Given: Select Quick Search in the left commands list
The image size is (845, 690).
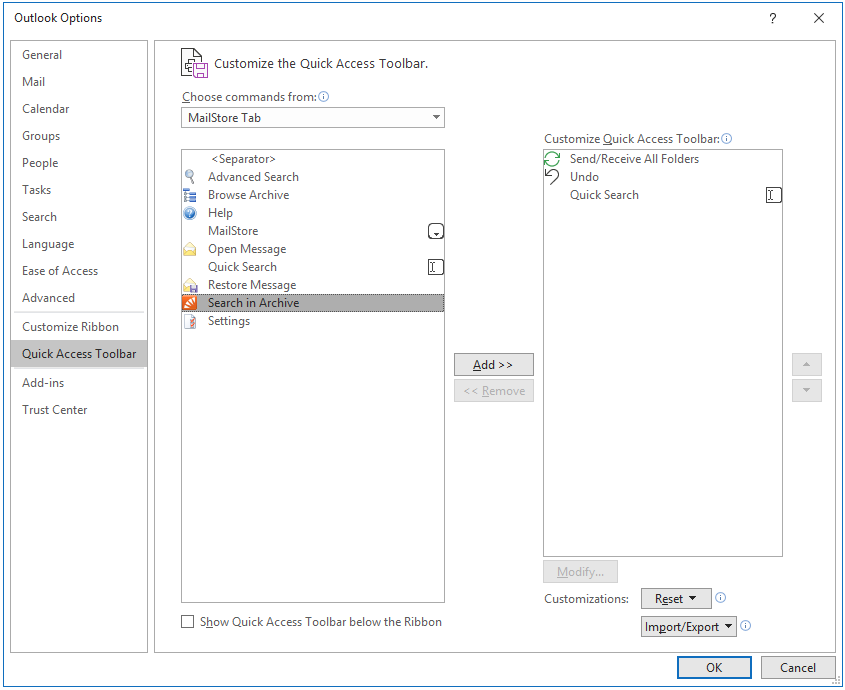Looking at the screenshot, I should (x=313, y=267).
